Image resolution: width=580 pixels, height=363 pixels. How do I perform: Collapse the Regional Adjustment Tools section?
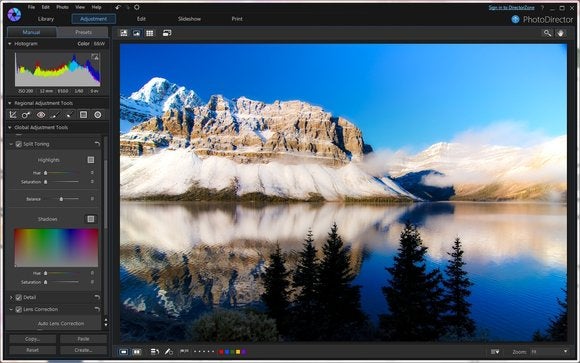click(10, 103)
